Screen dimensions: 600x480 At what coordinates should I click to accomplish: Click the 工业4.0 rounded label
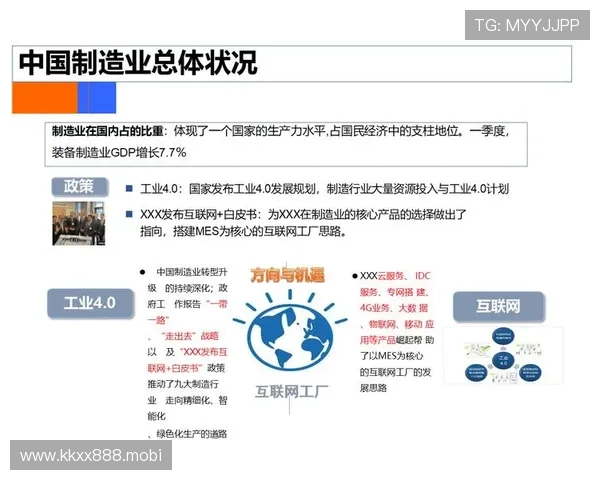tap(91, 304)
